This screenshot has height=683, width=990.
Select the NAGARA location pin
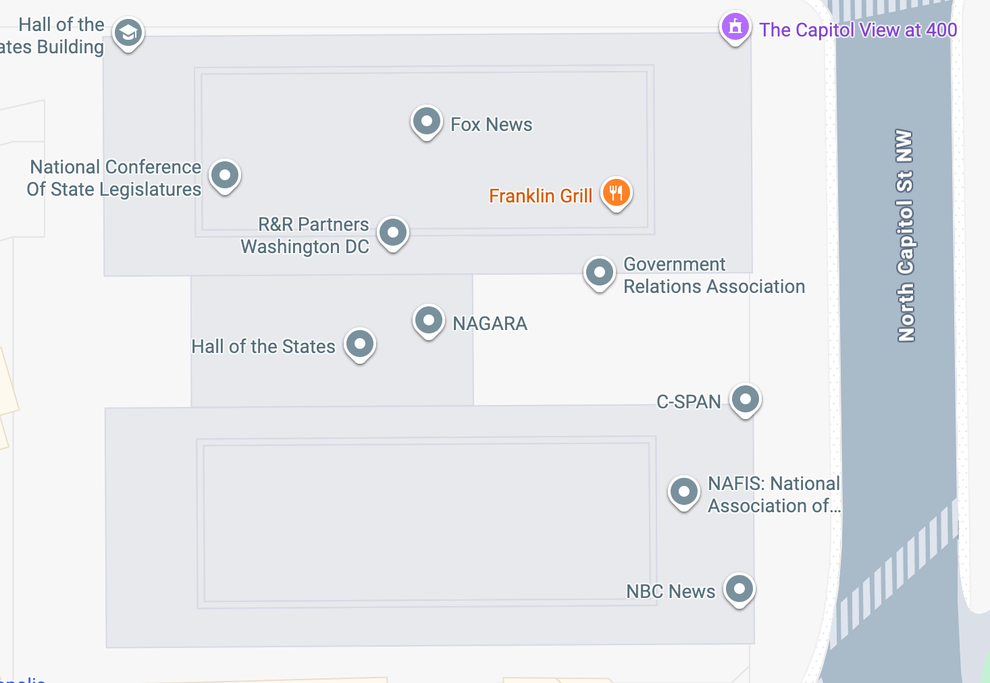(x=429, y=321)
